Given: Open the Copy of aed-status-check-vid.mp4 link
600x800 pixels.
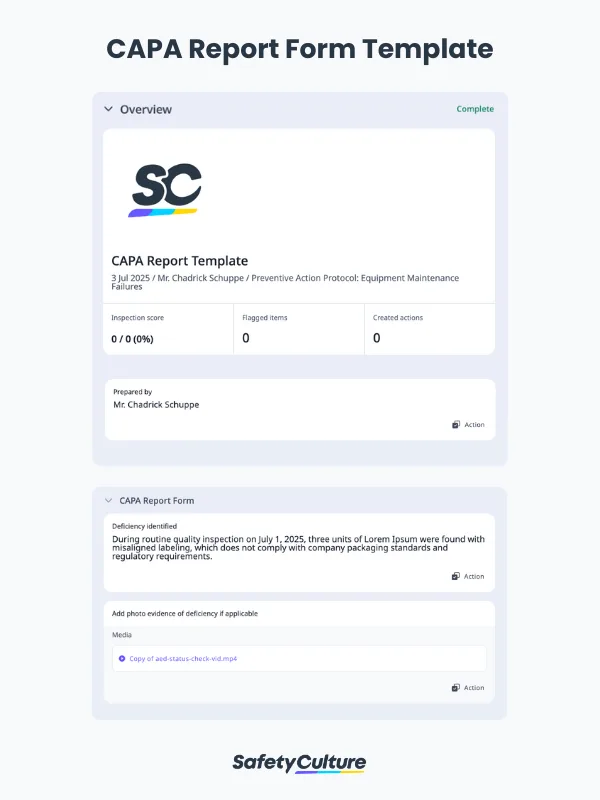Looking at the screenshot, I should [183, 659].
